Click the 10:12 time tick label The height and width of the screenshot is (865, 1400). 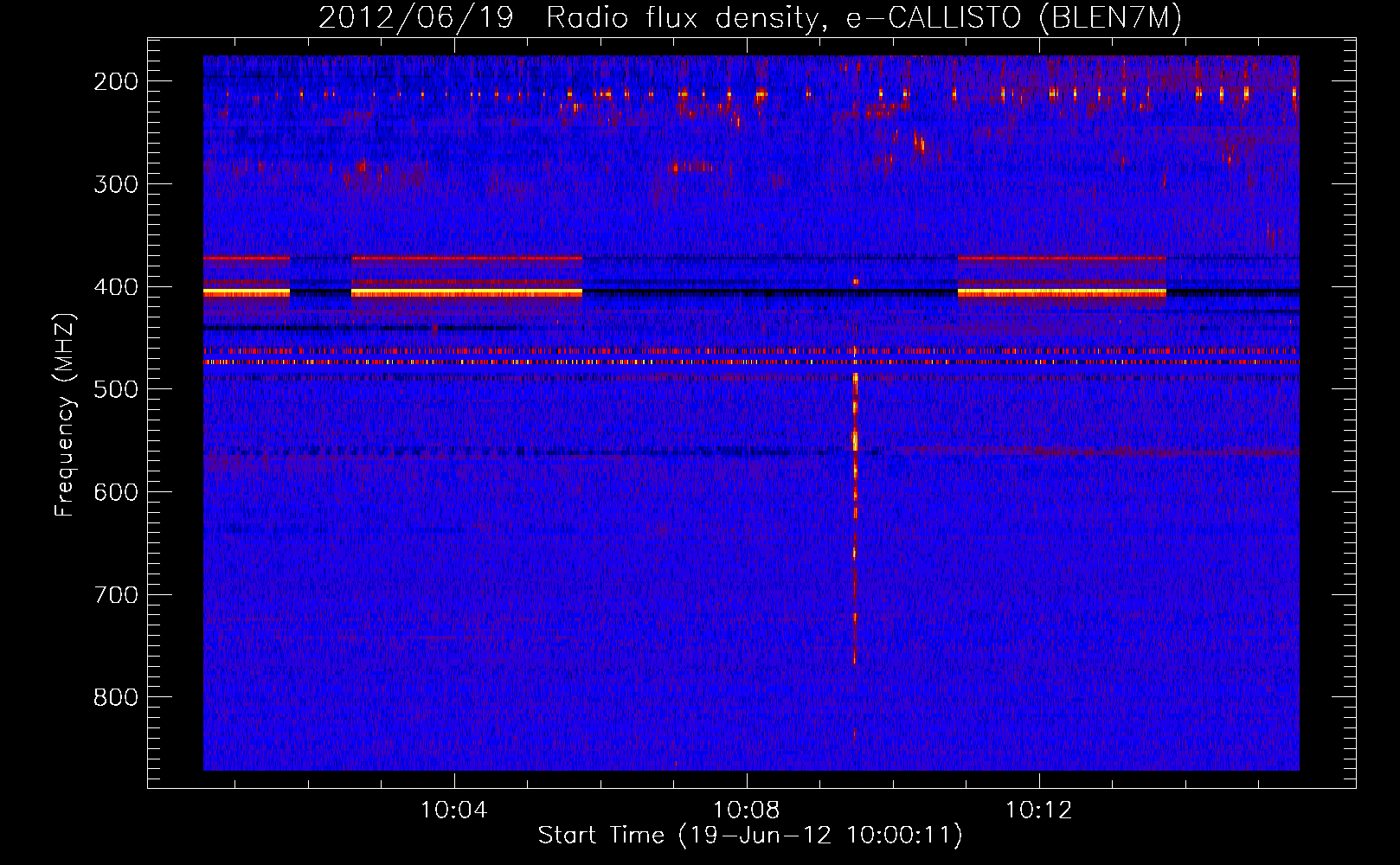(x=1038, y=811)
